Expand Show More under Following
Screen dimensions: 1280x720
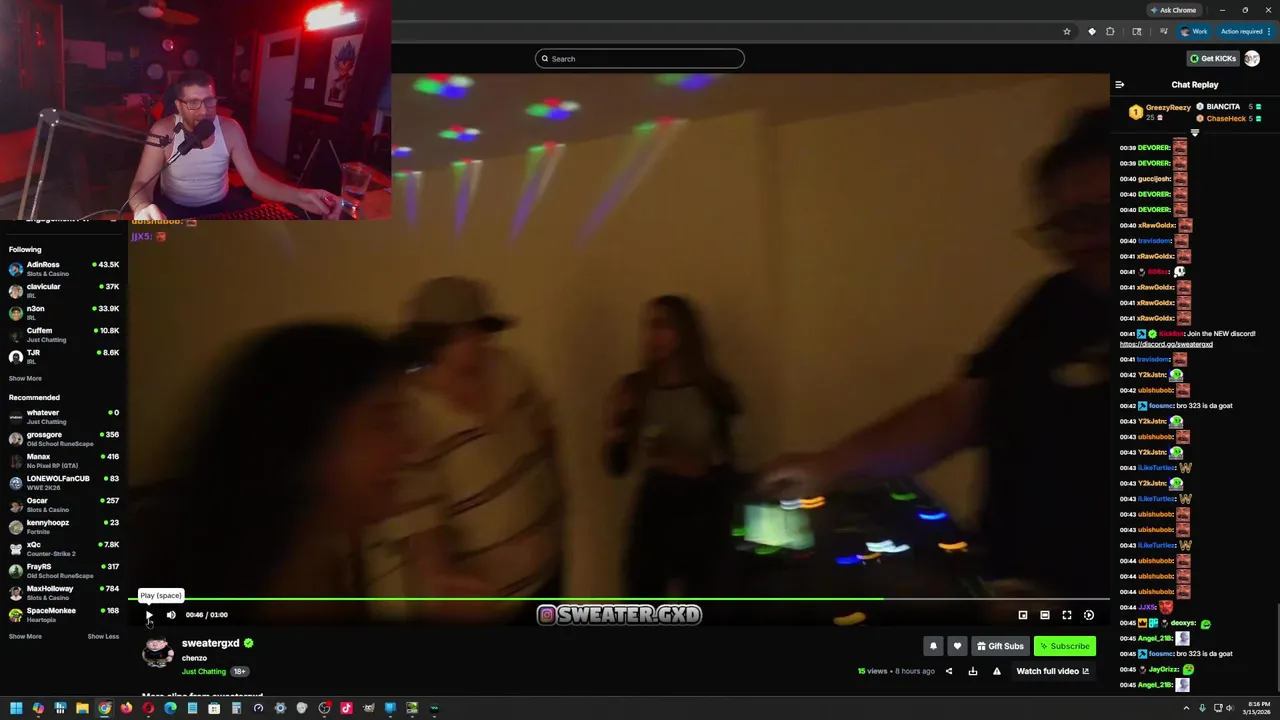25,378
